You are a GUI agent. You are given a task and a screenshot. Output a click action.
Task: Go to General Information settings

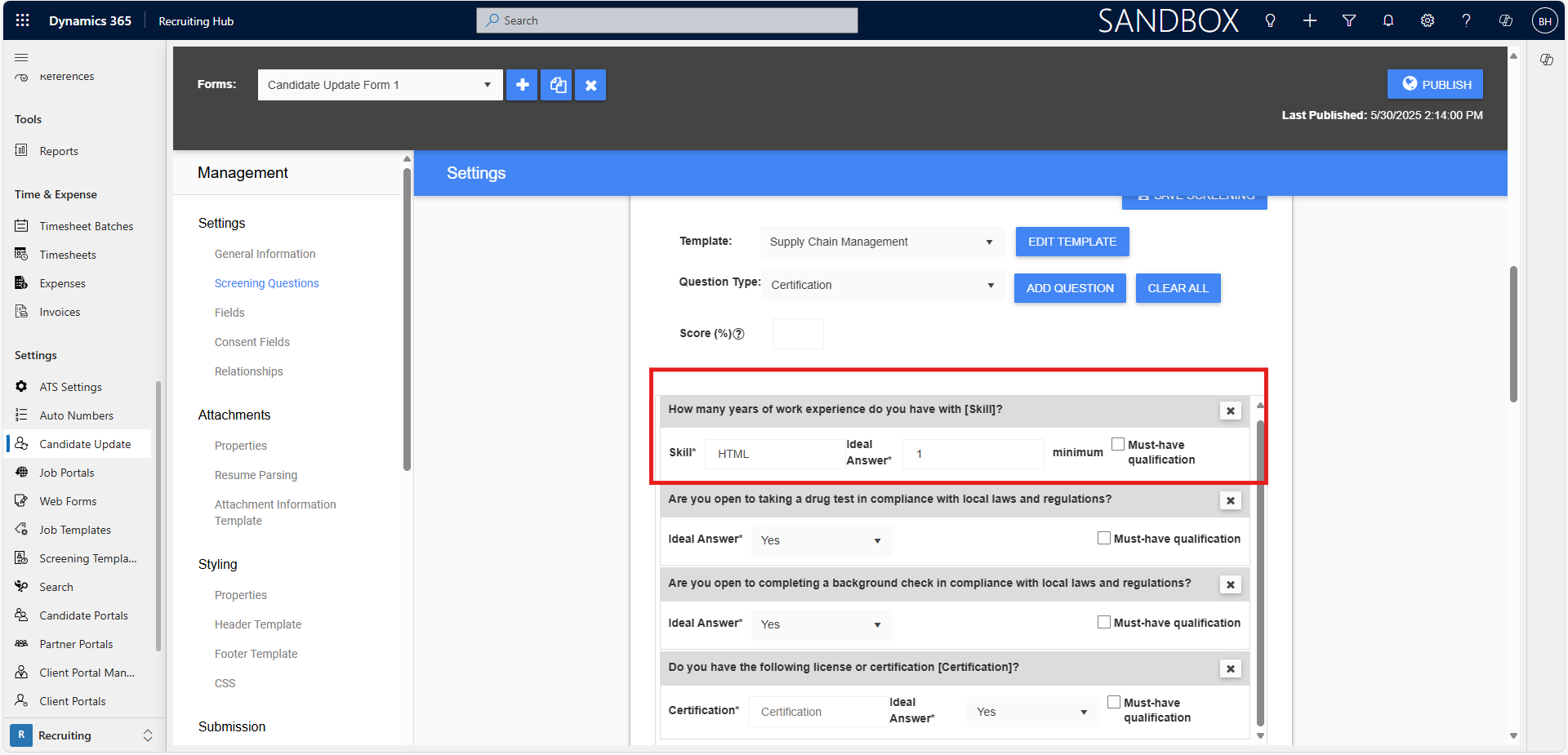tap(265, 254)
